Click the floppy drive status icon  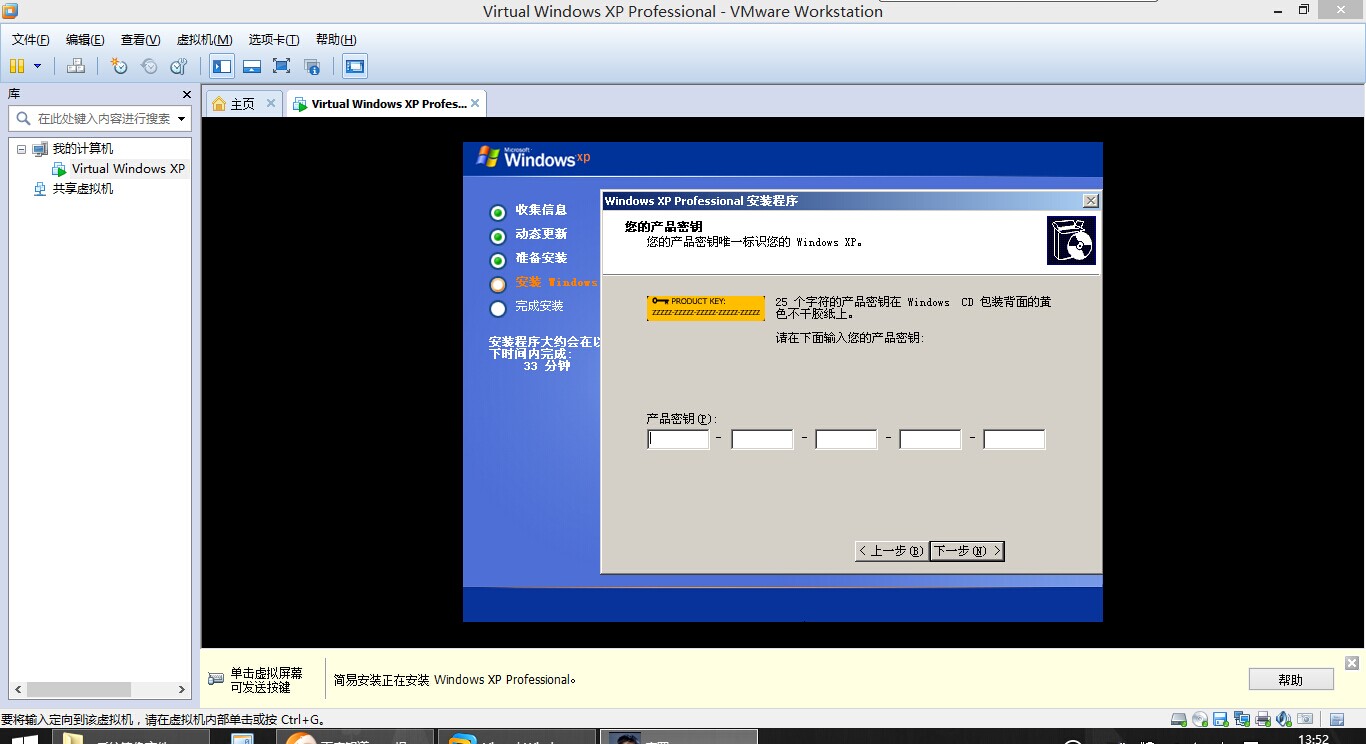1221,719
